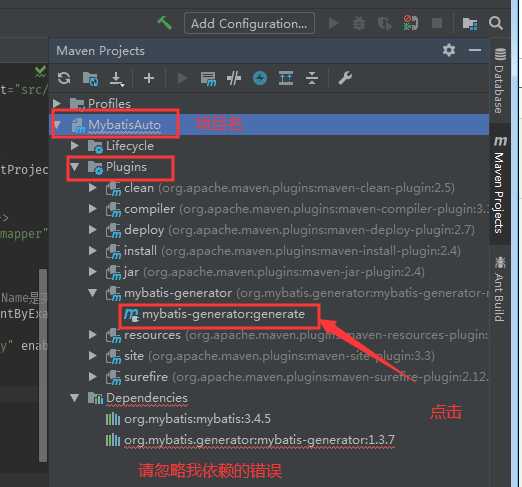Screen dimensions: 522x487
Task: Click Run with Coverage icon
Action: coord(384,24)
